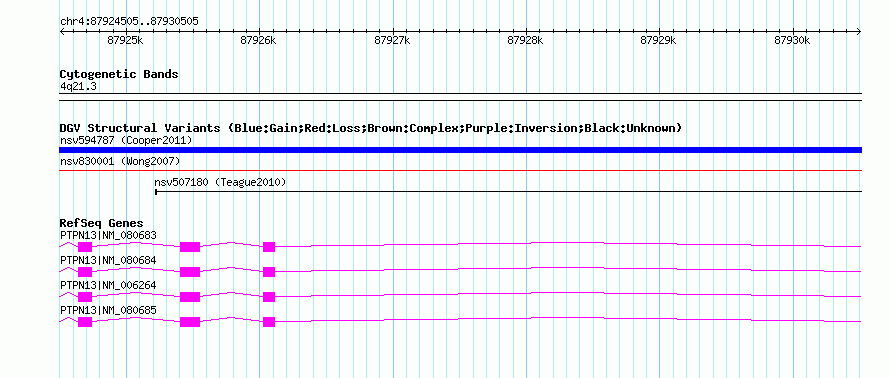Click the right arrow of the ruler
The height and width of the screenshot is (378, 890).
pos(859,32)
